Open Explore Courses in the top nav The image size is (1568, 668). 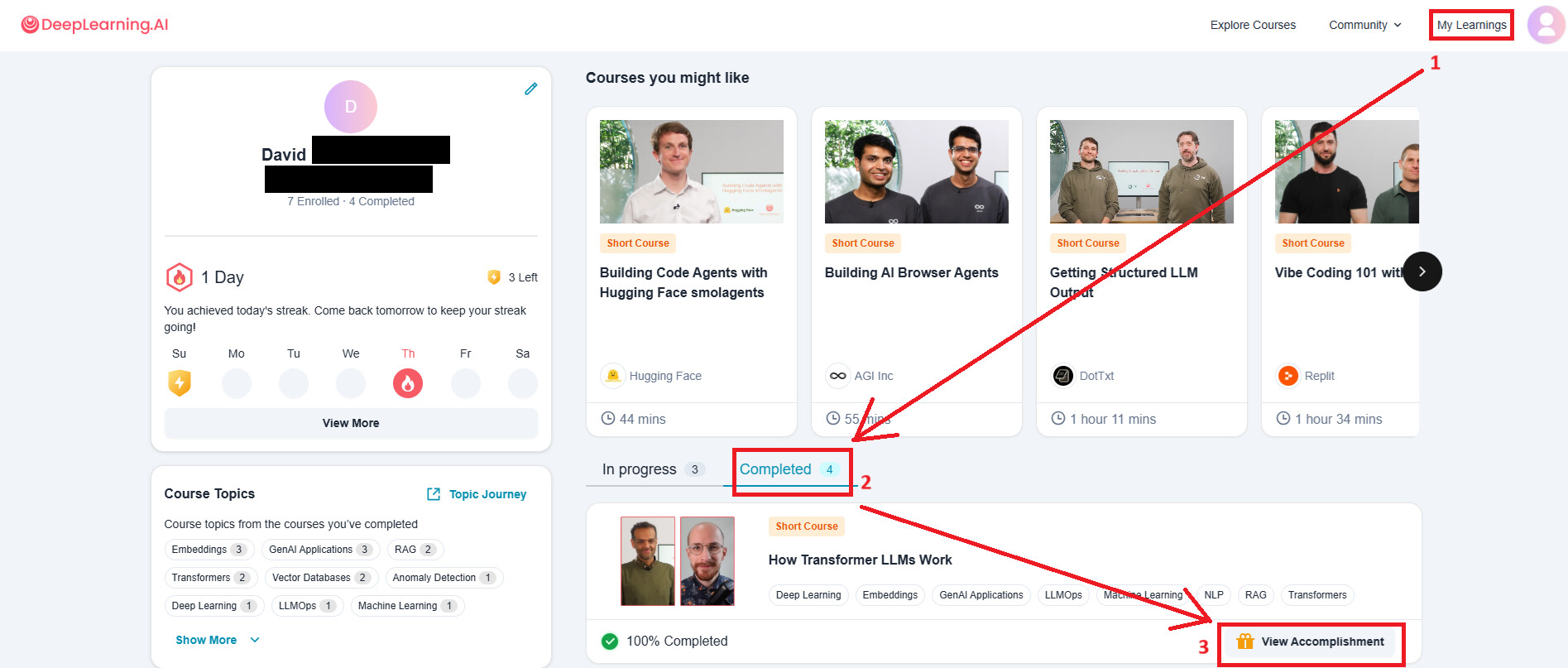coord(1253,25)
